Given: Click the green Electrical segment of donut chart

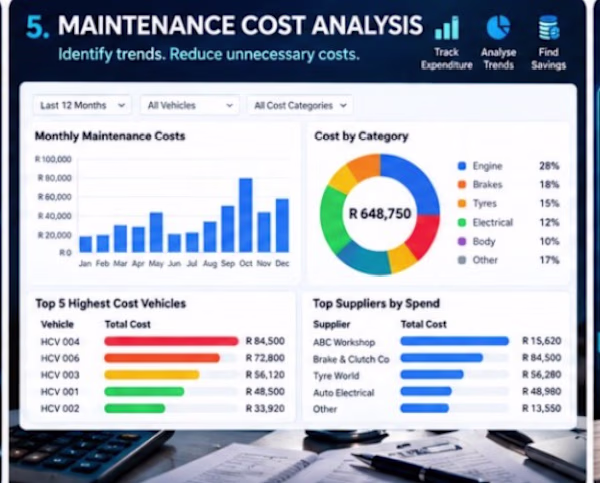Looking at the screenshot, I should tap(332, 219).
